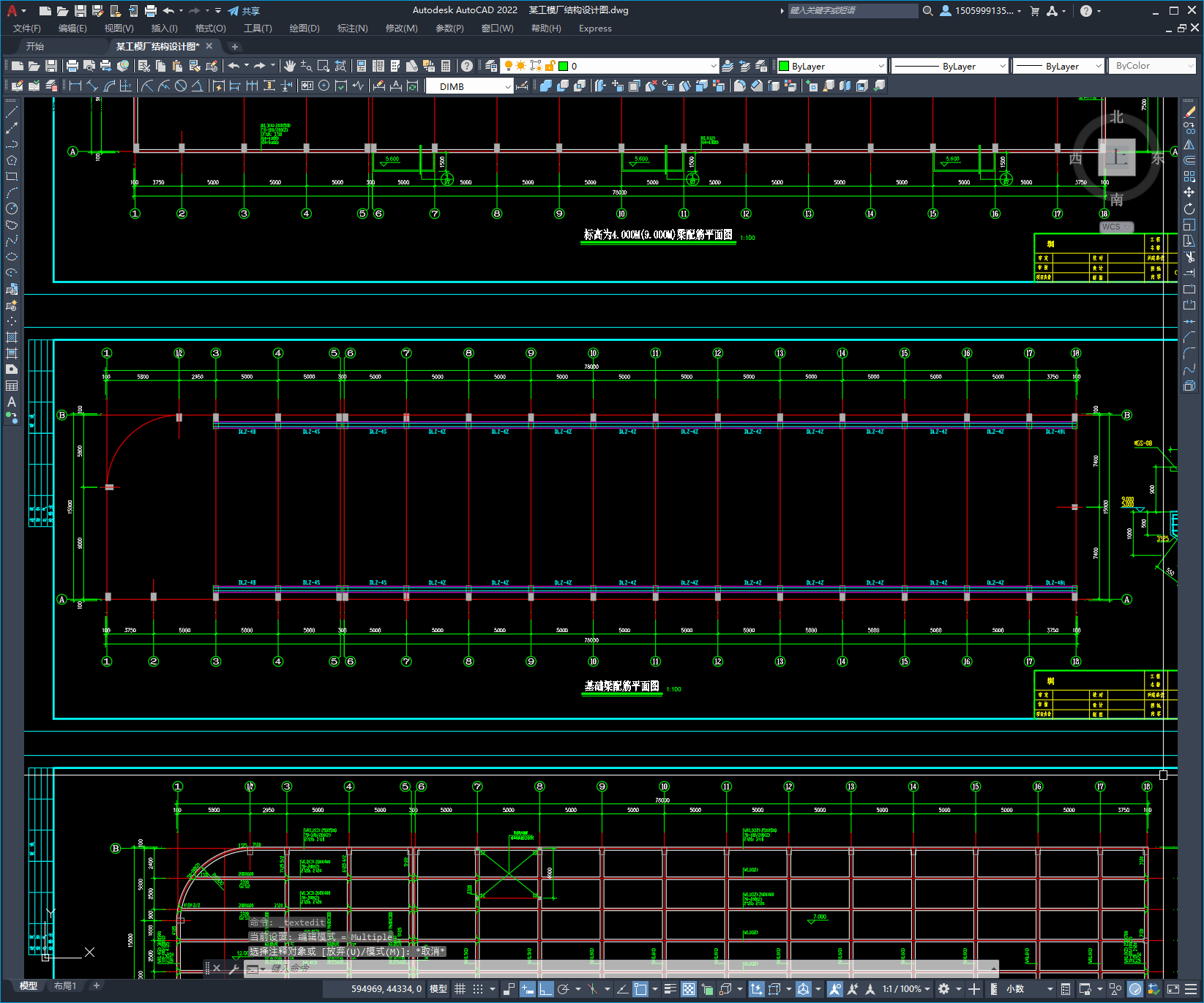
Task: Click the Undo arrow icon
Action: point(233,66)
